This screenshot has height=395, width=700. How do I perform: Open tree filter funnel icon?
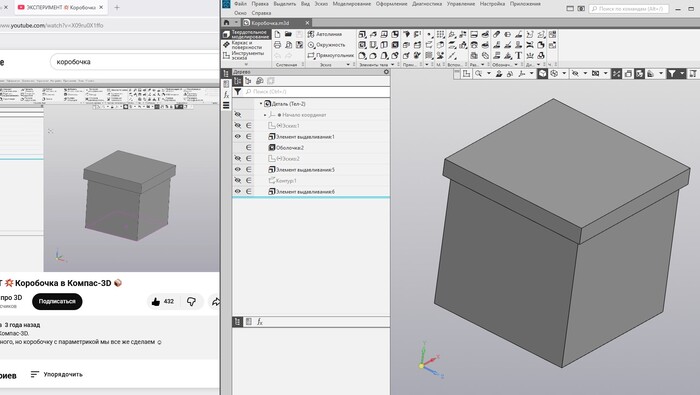tap(238, 91)
